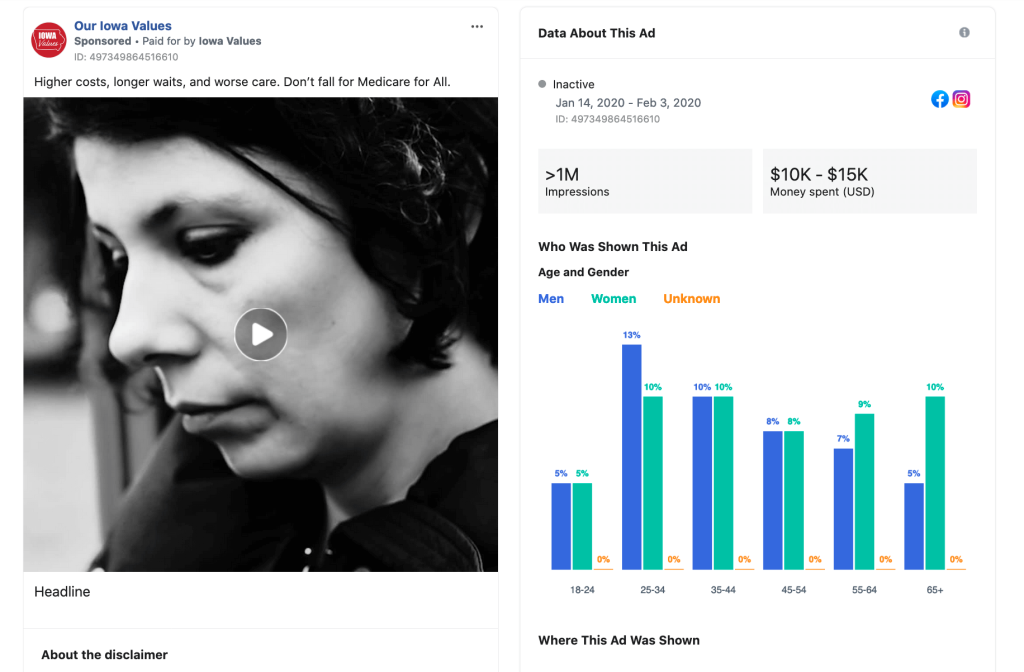
Task: Toggle the Unknown legend filter
Action: click(x=691, y=298)
